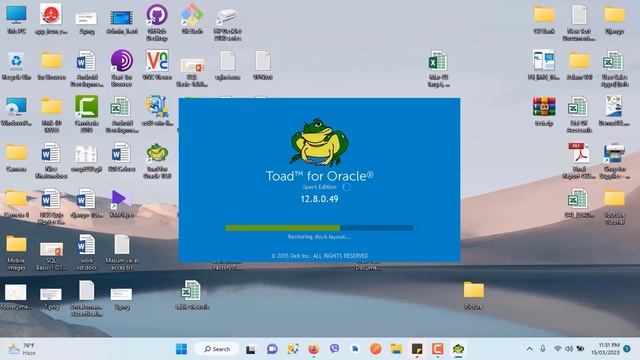Click the volume speaker icon in tray
The image size is (640, 360).
569,349
